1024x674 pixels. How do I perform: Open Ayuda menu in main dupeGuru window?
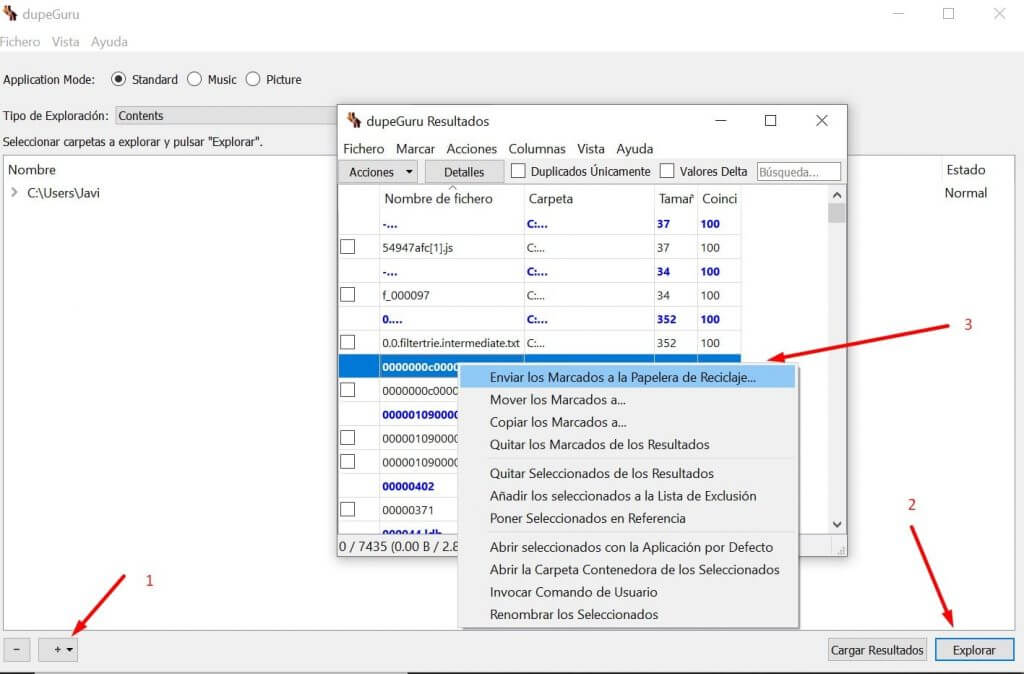pos(109,42)
